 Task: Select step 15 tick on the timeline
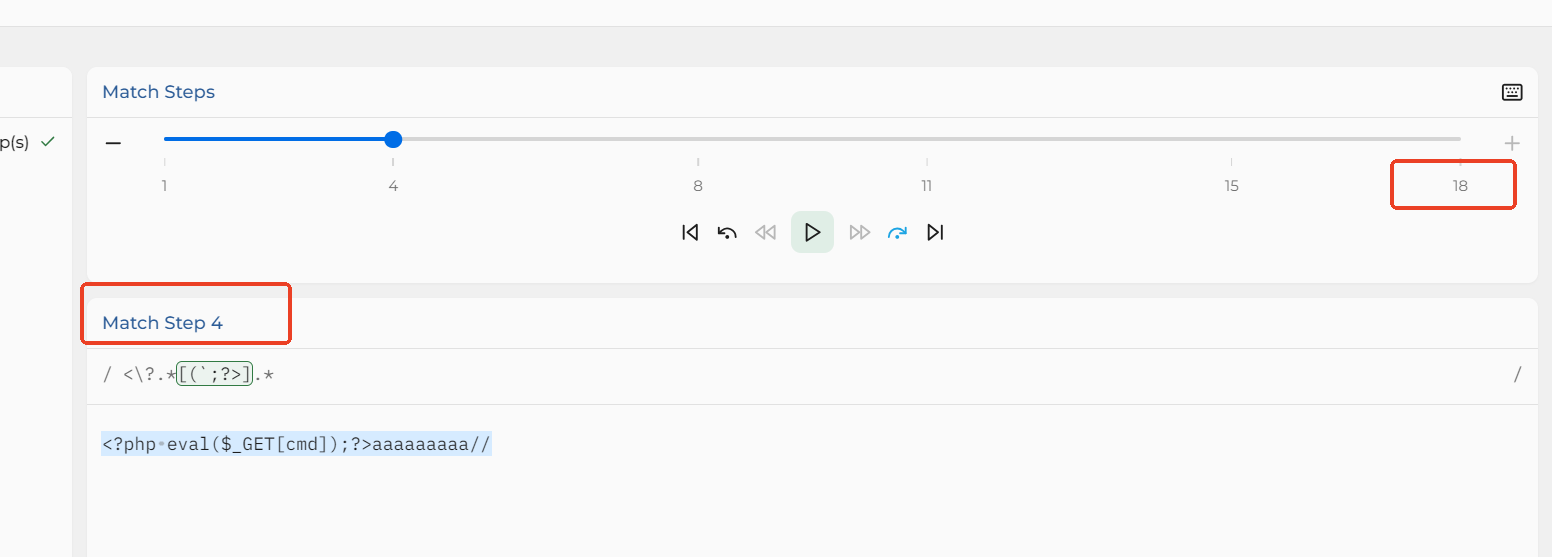[1231, 185]
